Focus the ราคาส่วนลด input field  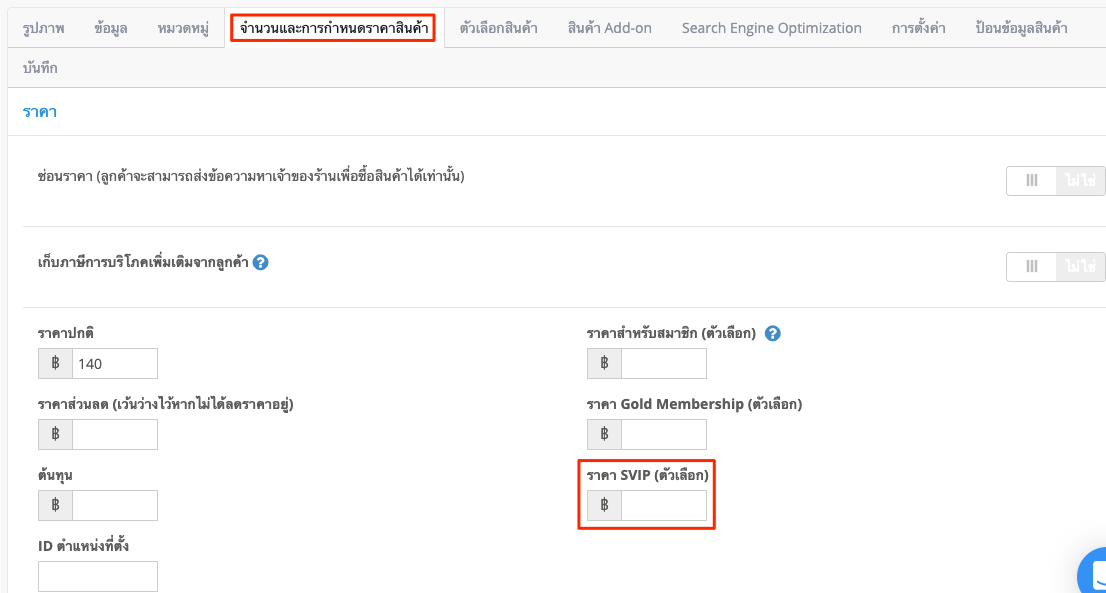pyautogui.click(x=114, y=434)
